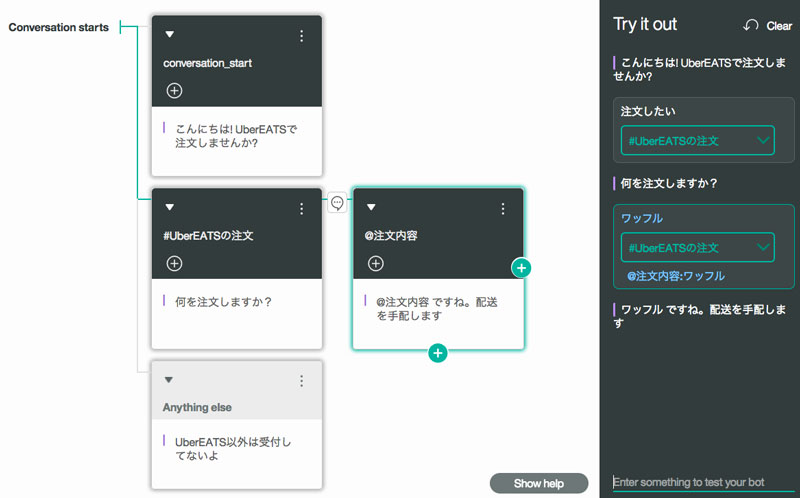The image size is (800, 498).
Task: Click bot reply ワッフル ですね。配送を手配します
Action: [x=699, y=316]
